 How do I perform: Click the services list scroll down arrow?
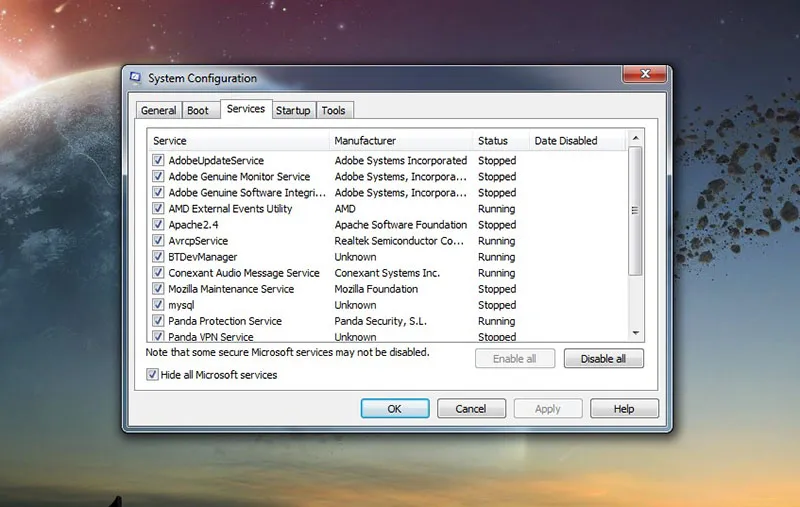point(635,332)
